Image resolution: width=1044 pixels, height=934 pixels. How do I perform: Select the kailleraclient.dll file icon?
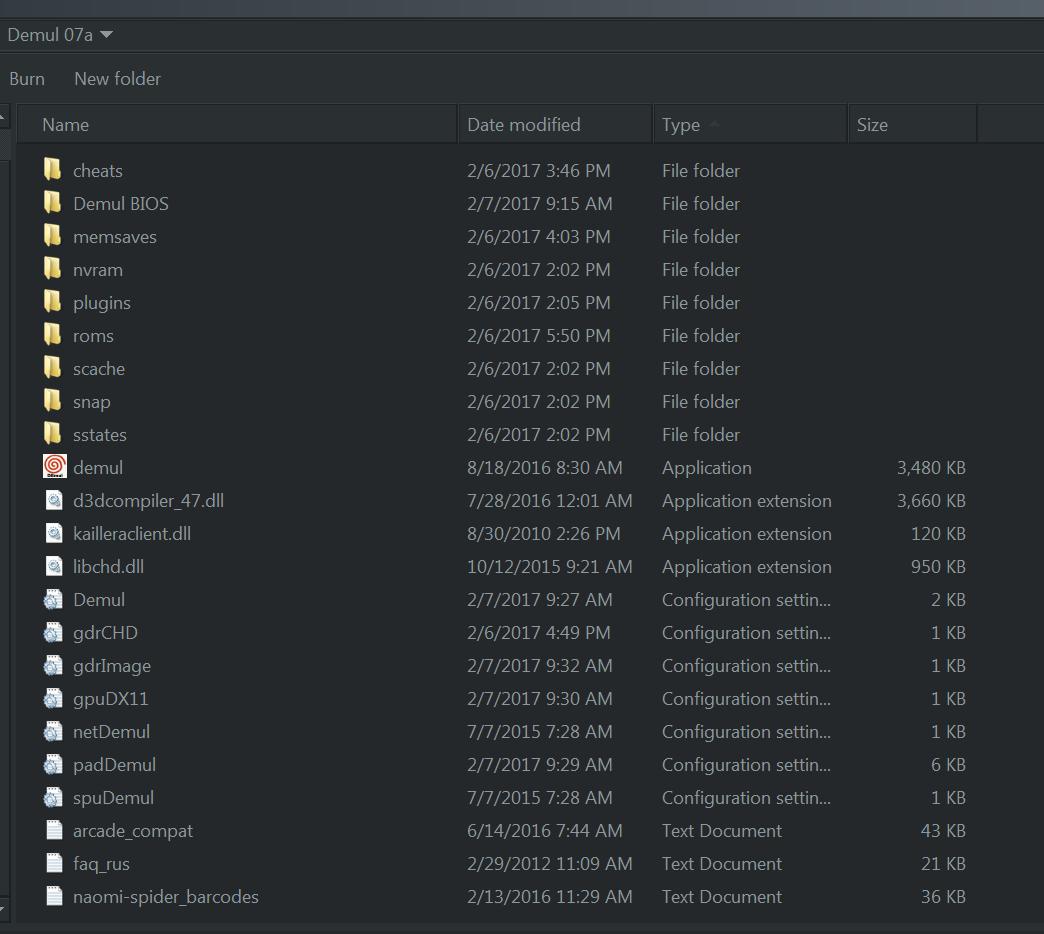54,533
